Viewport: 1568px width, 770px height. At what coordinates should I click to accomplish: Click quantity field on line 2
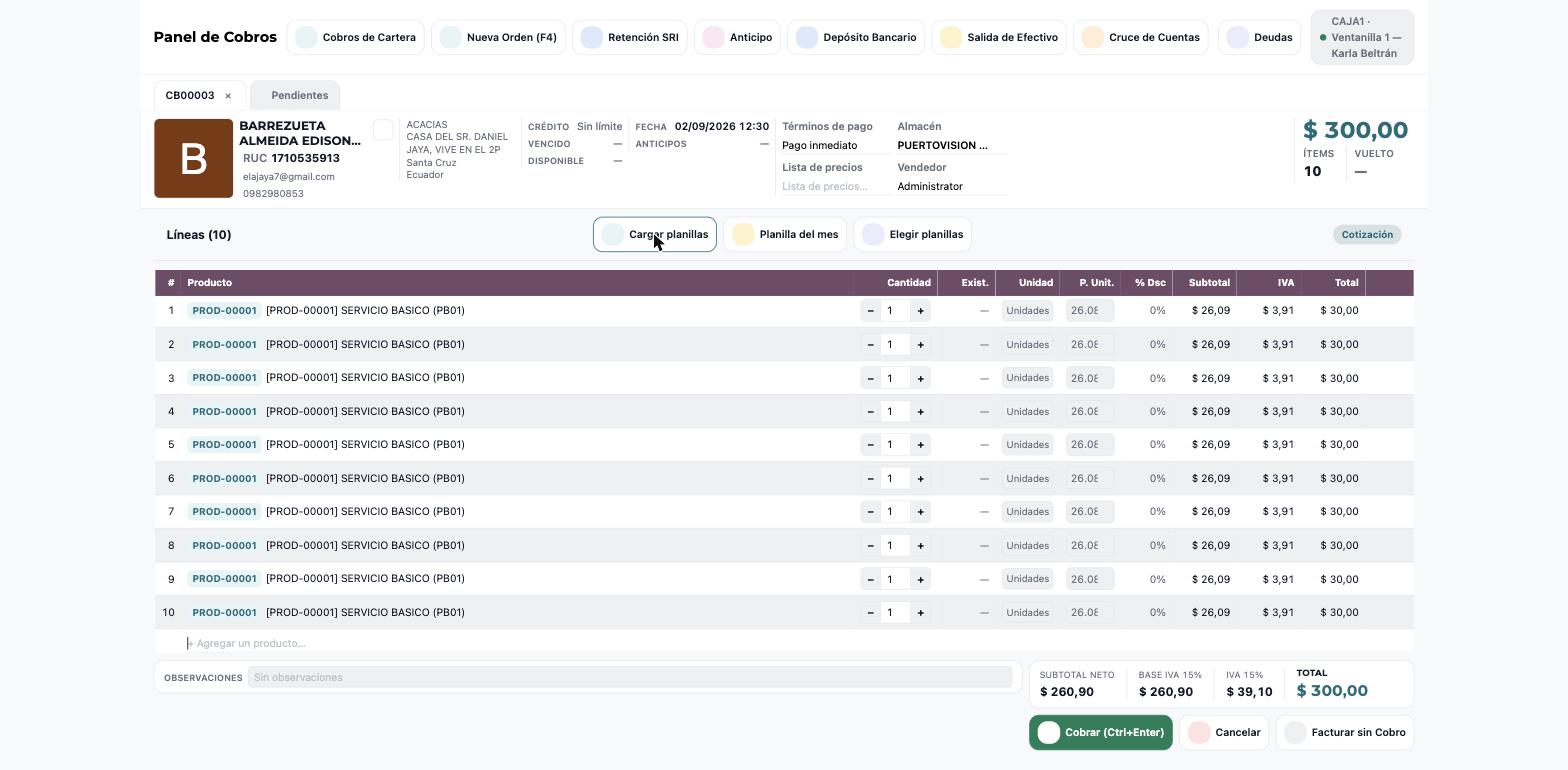coord(895,345)
